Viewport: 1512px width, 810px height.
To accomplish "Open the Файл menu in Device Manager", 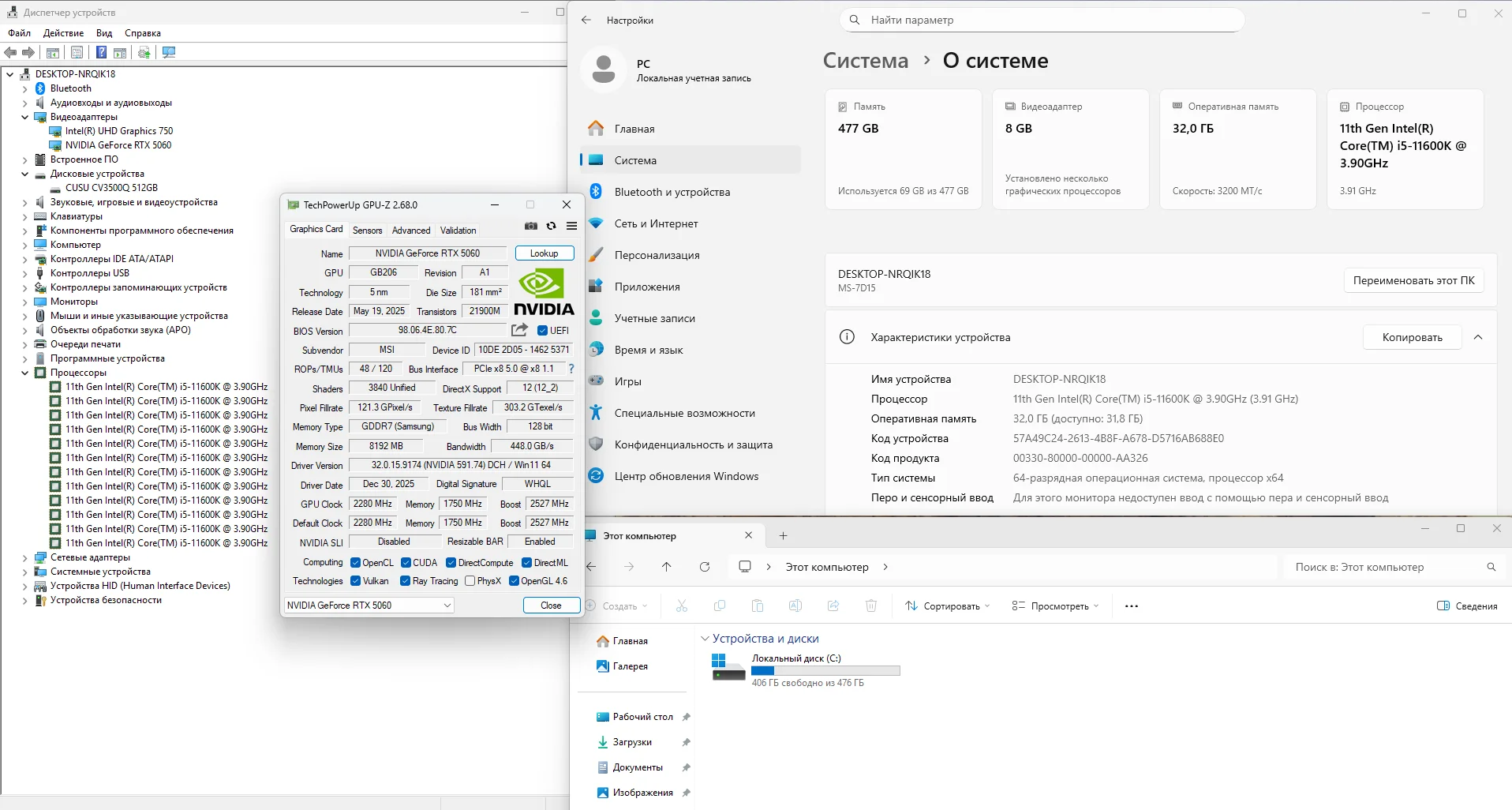I will click(x=20, y=33).
